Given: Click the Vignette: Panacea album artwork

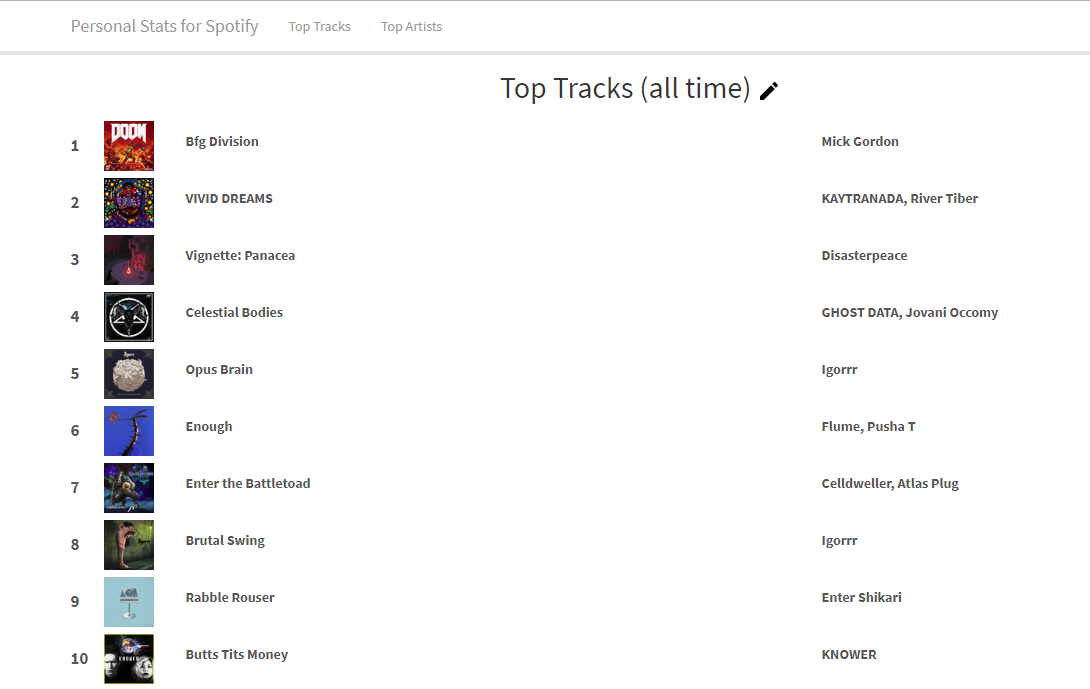Looking at the screenshot, I should click(129, 260).
